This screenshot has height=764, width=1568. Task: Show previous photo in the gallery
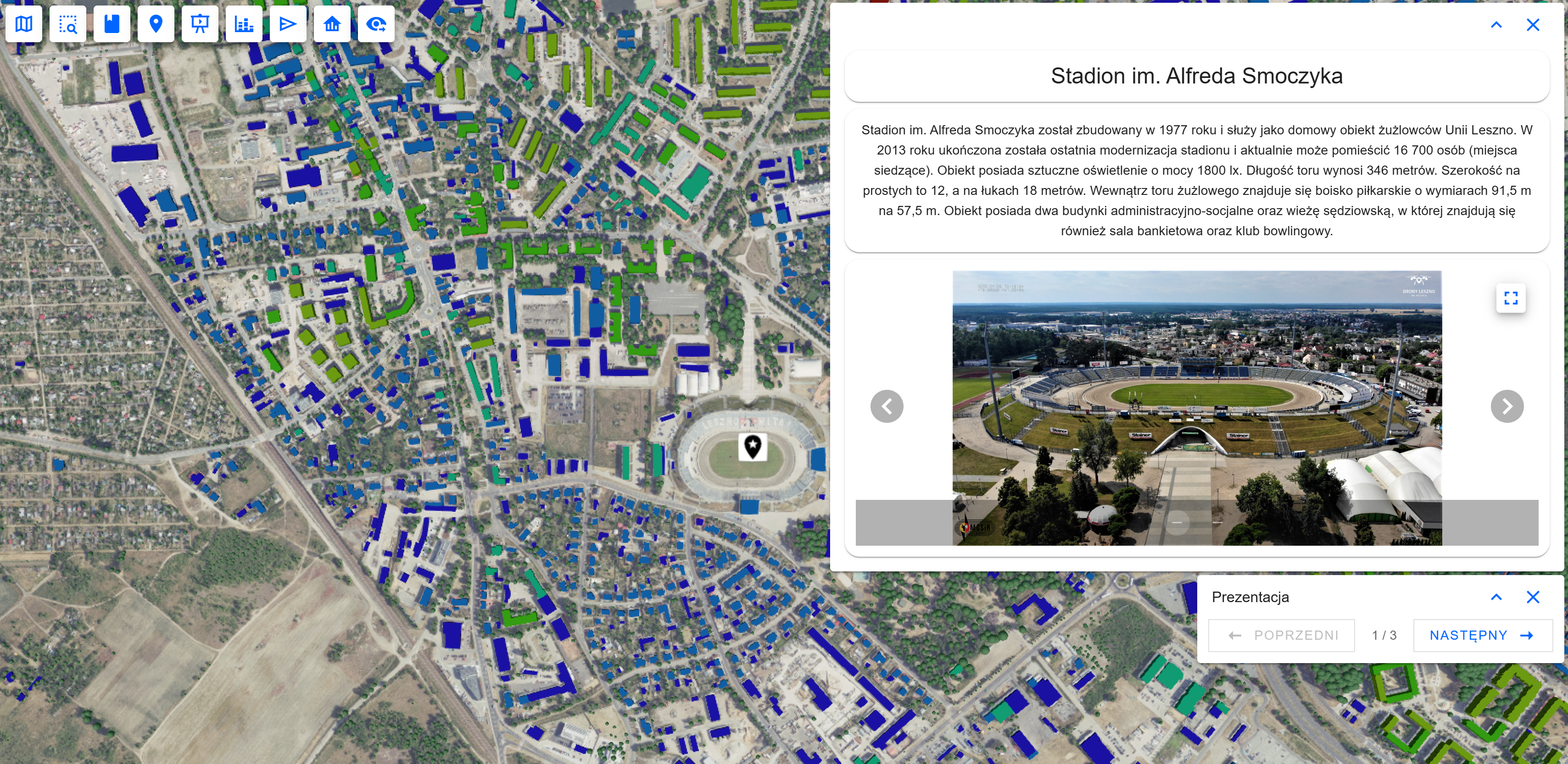pos(887,406)
